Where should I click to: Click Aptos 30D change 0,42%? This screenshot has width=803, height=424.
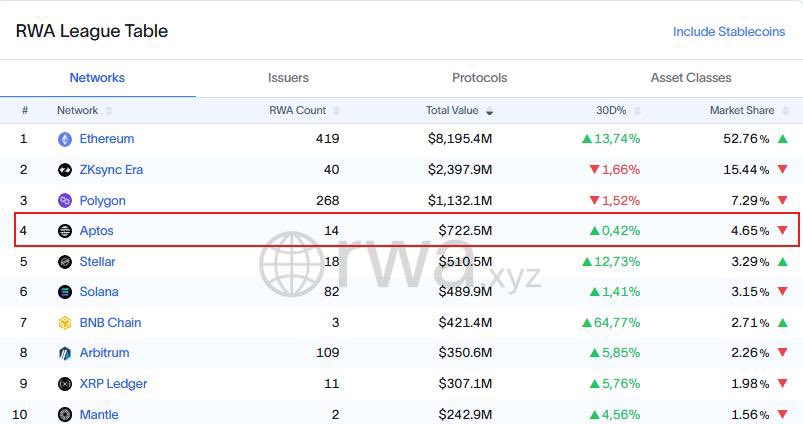tap(615, 231)
